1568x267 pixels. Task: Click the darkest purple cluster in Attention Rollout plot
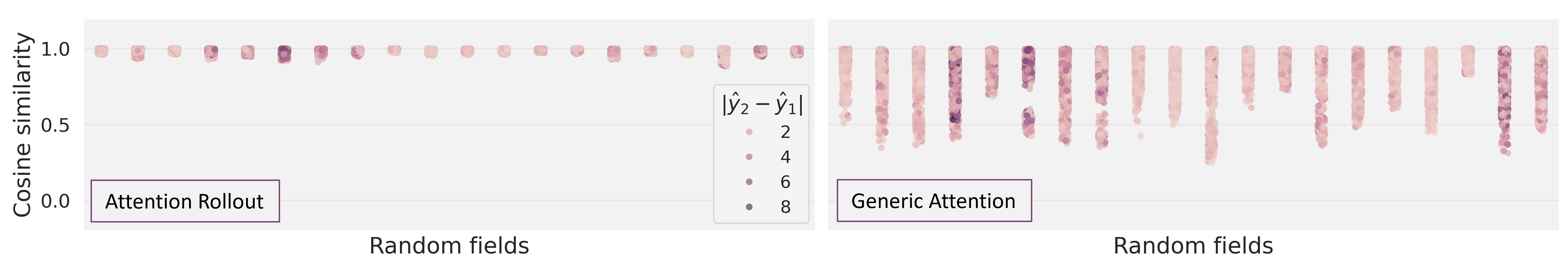(x=284, y=54)
